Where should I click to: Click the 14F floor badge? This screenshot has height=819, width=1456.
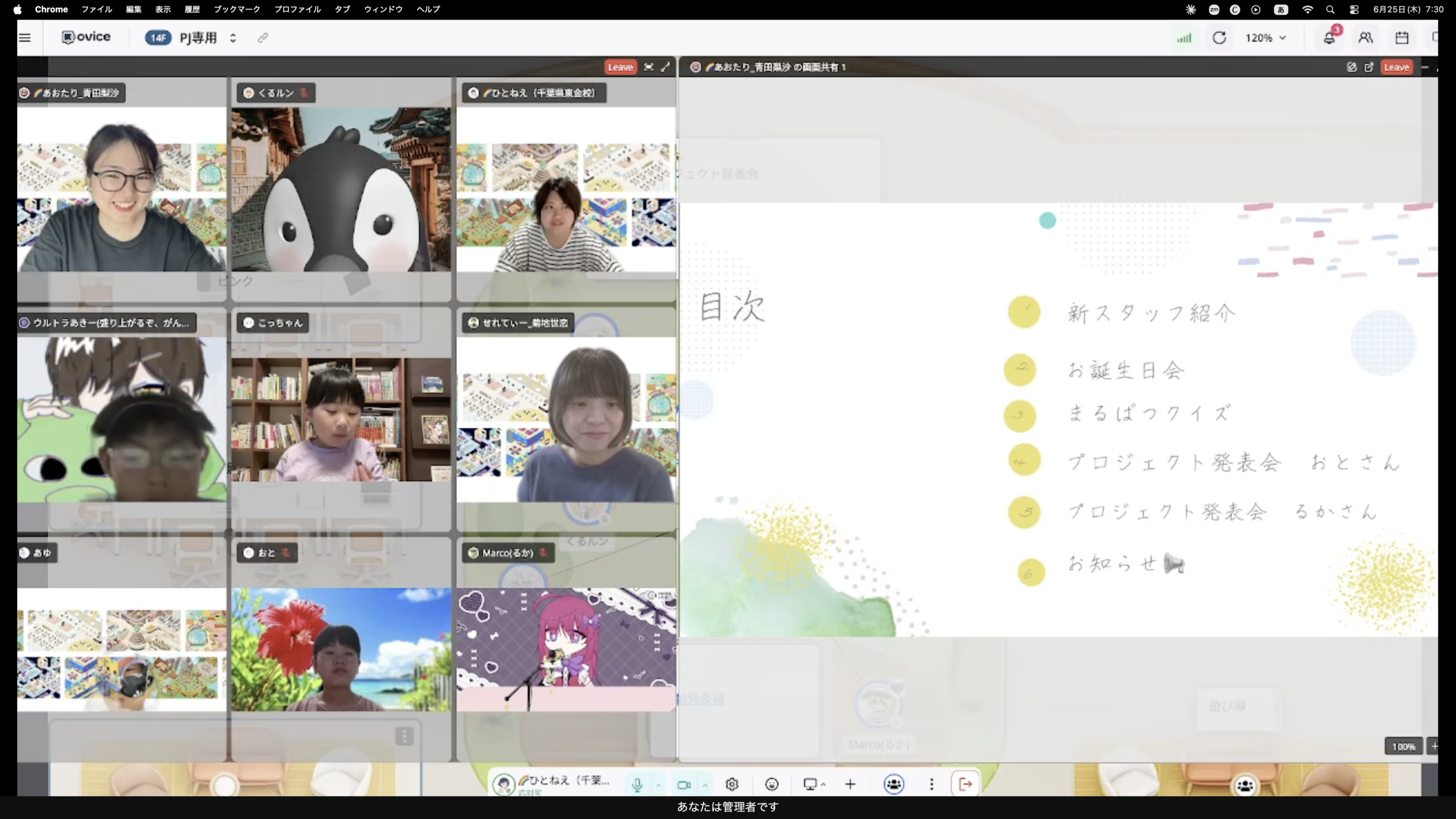pos(158,38)
